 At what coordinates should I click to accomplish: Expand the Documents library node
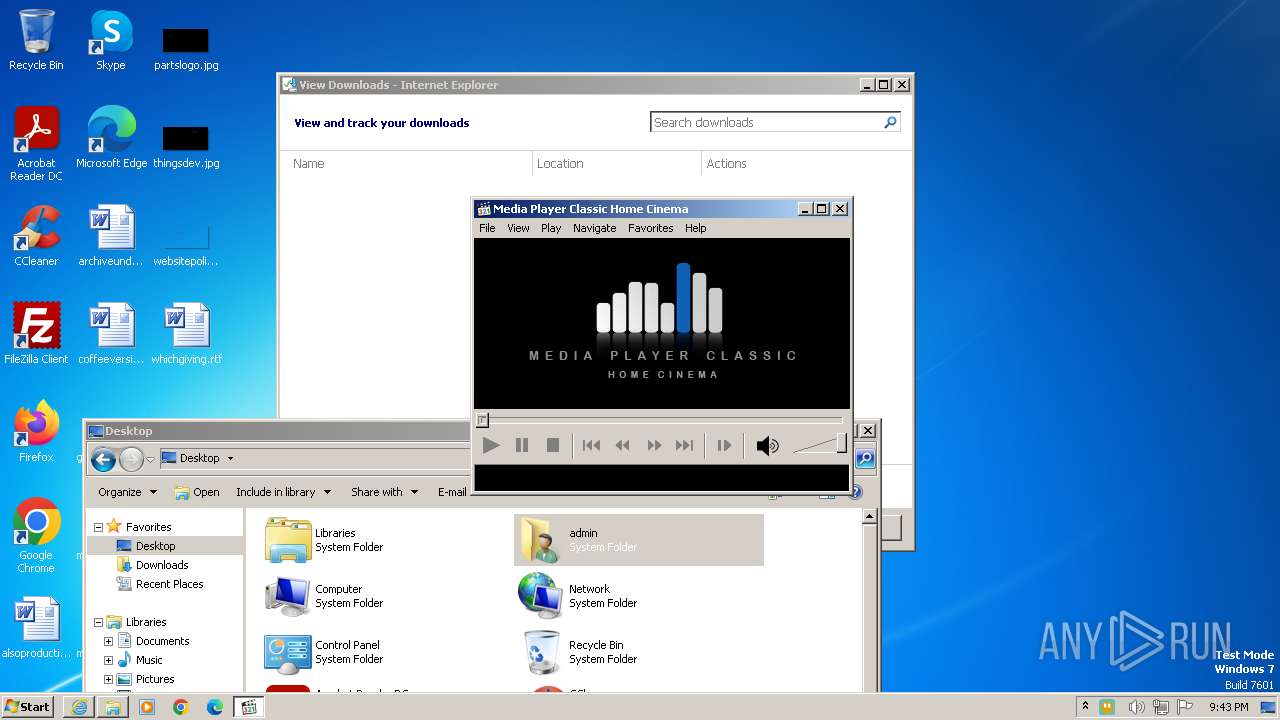pos(109,641)
